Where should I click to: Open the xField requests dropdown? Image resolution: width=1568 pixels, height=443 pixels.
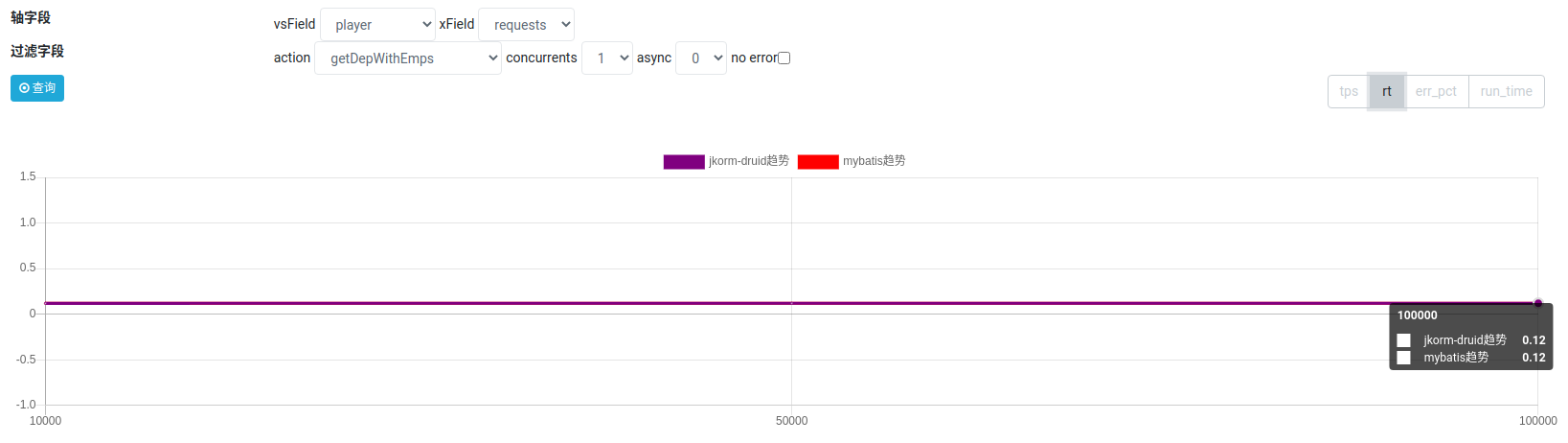526,25
